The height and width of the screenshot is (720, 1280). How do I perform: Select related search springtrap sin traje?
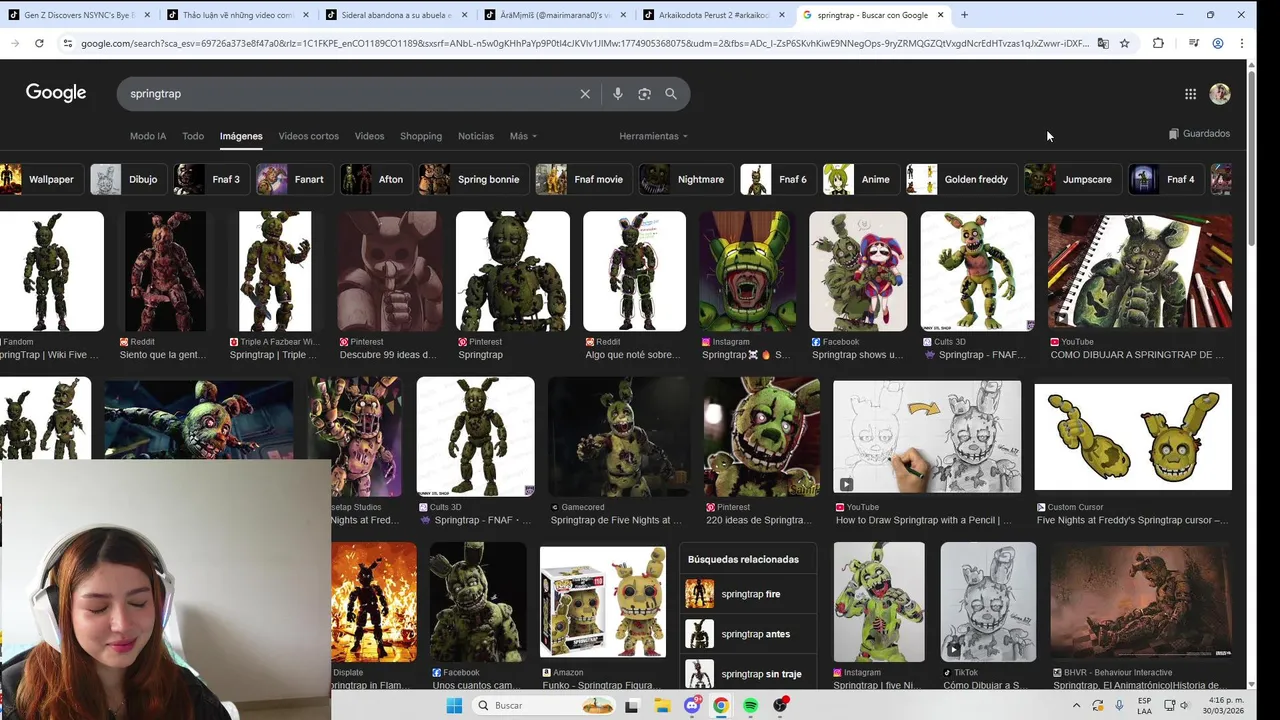click(x=747, y=674)
